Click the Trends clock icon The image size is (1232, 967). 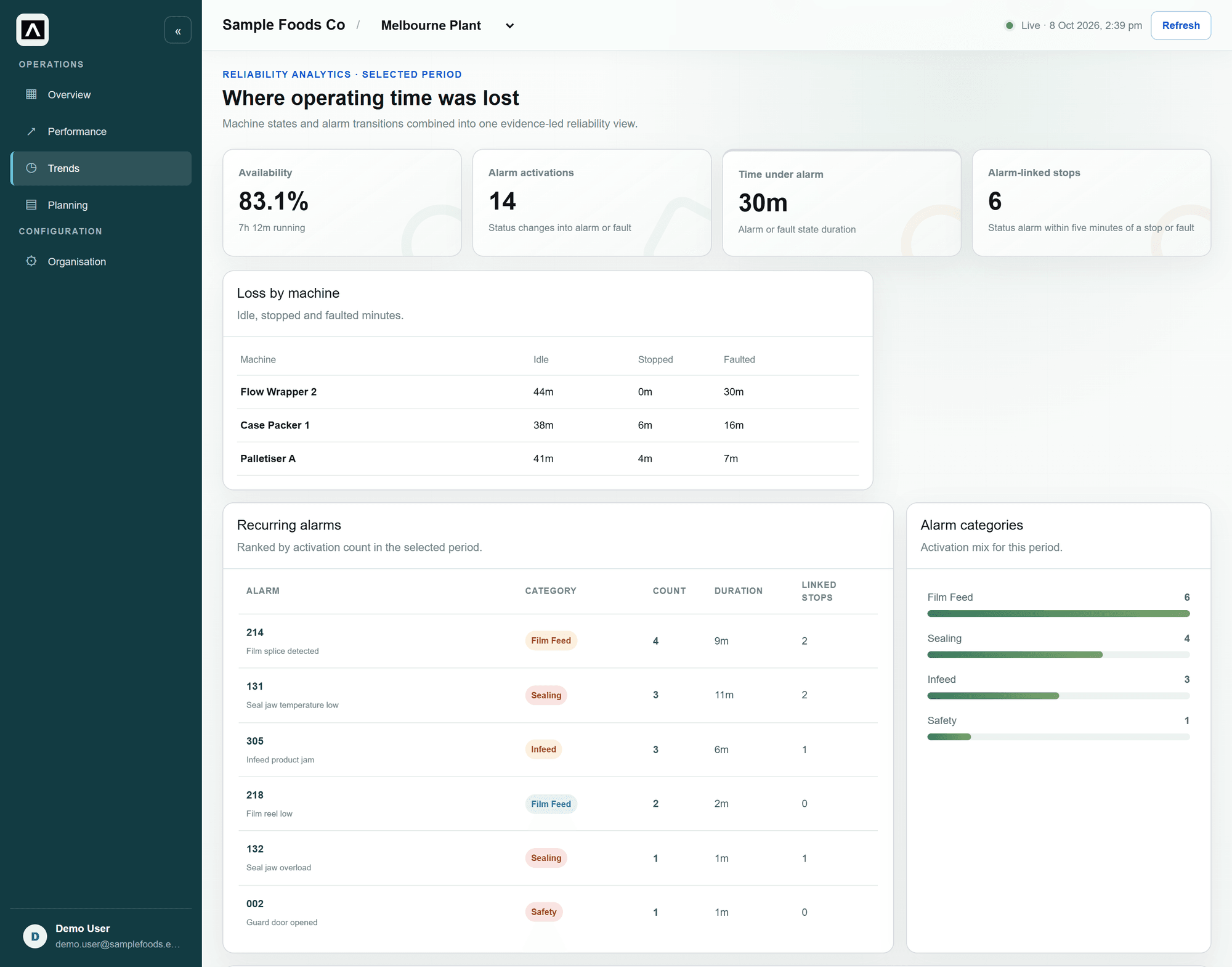(31, 168)
